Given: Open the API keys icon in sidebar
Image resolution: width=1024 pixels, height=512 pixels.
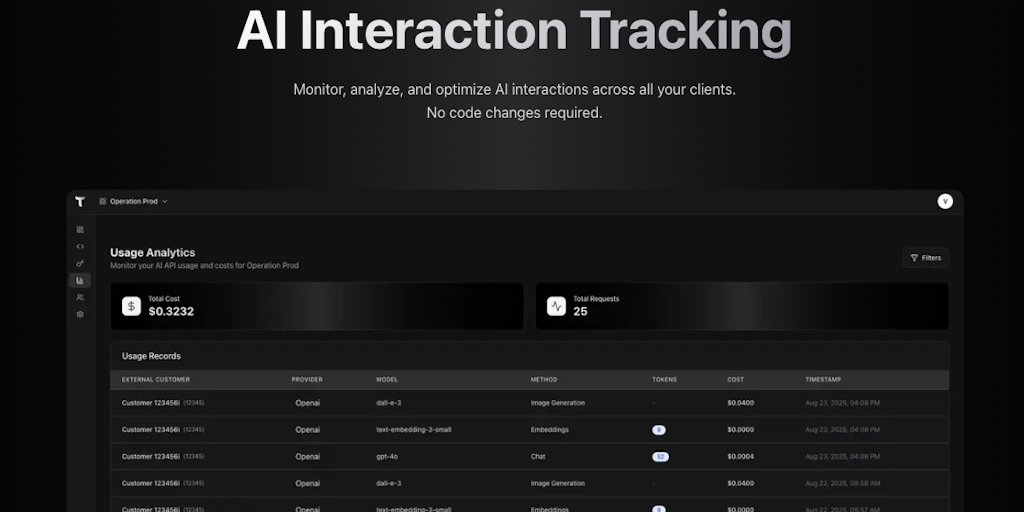Looking at the screenshot, I should [80, 263].
